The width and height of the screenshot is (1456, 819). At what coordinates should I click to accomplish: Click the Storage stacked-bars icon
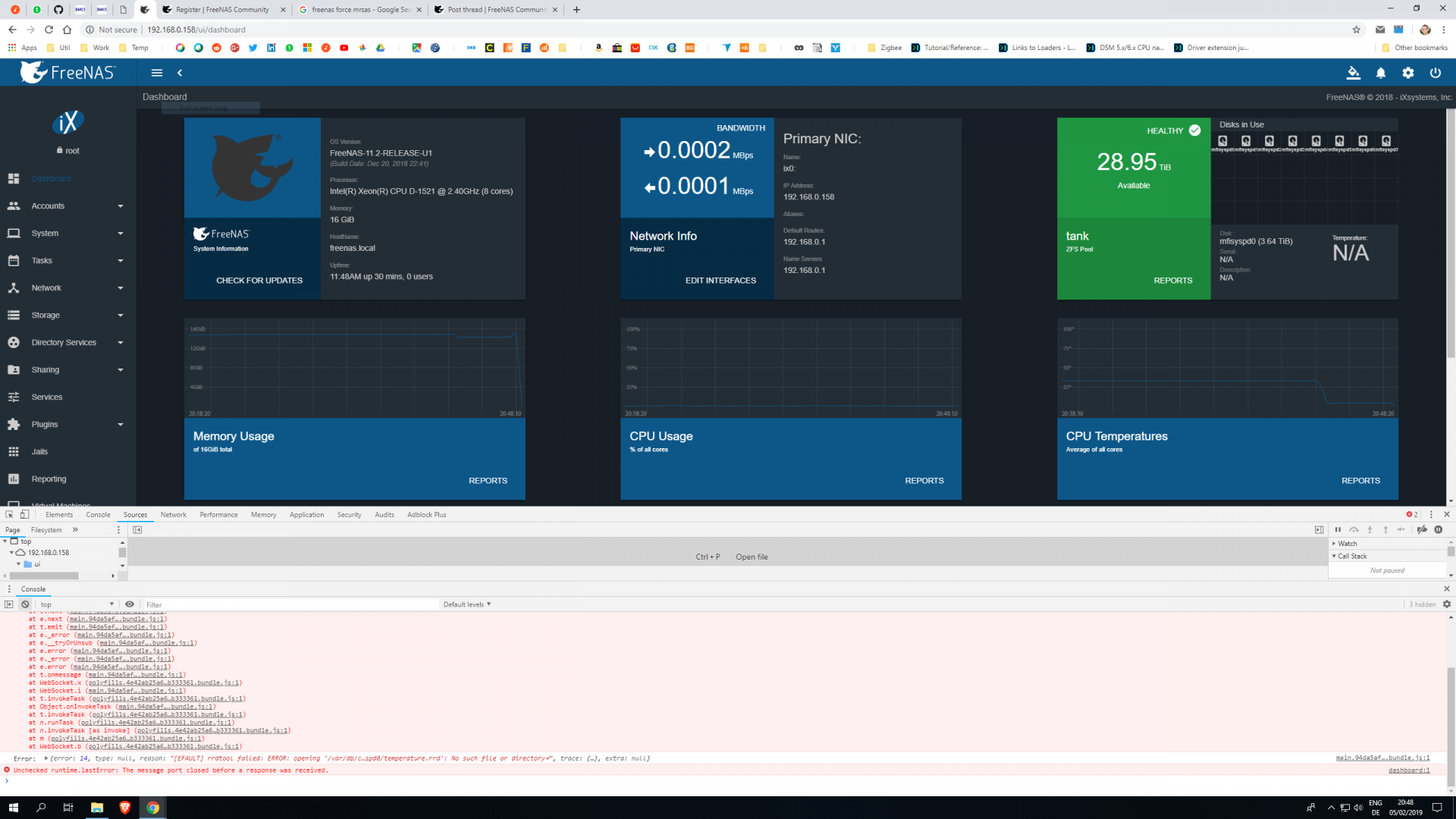tap(14, 315)
